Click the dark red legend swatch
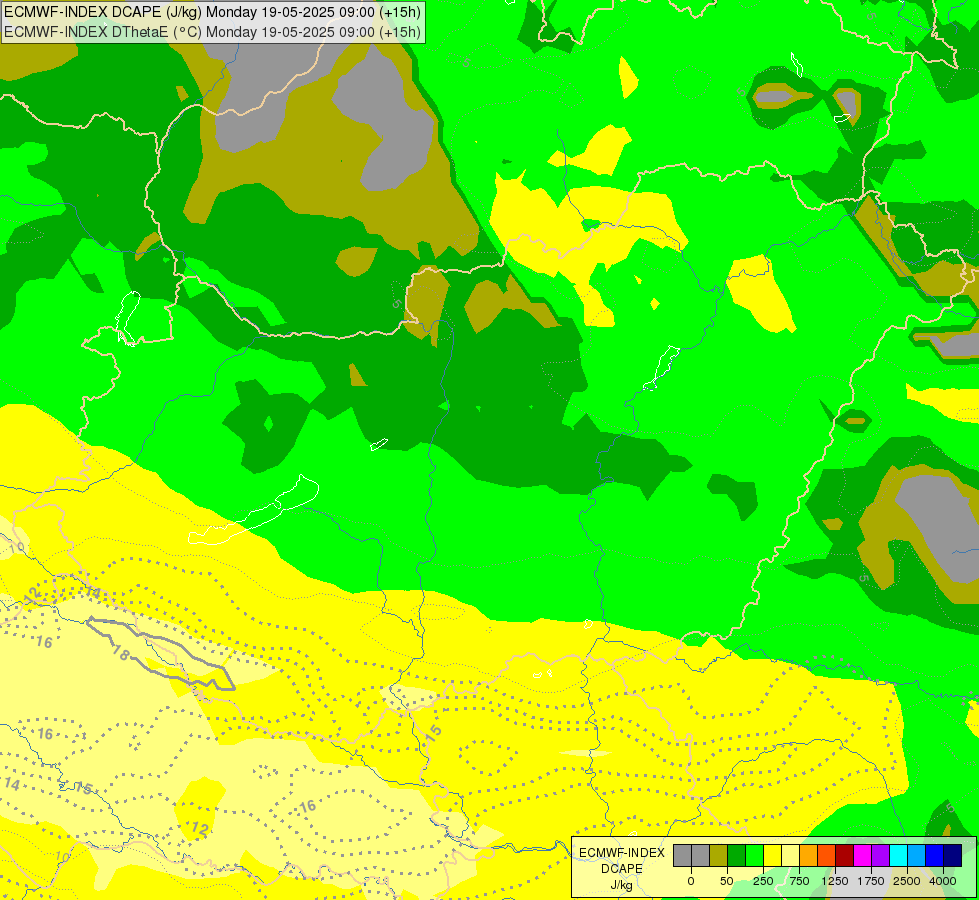 (x=845, y=856)
